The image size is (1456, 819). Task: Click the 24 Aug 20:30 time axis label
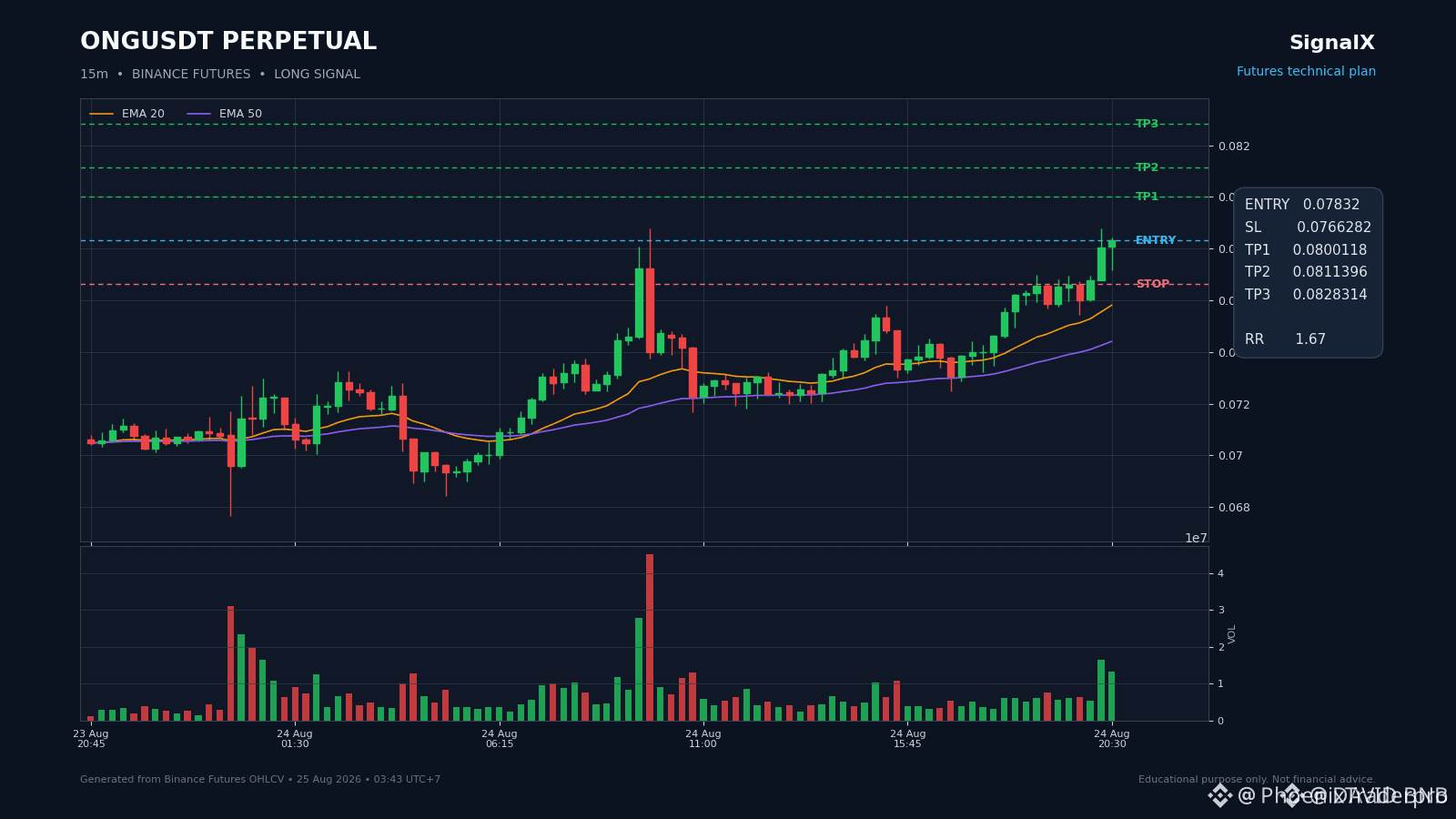[1112, 739]
